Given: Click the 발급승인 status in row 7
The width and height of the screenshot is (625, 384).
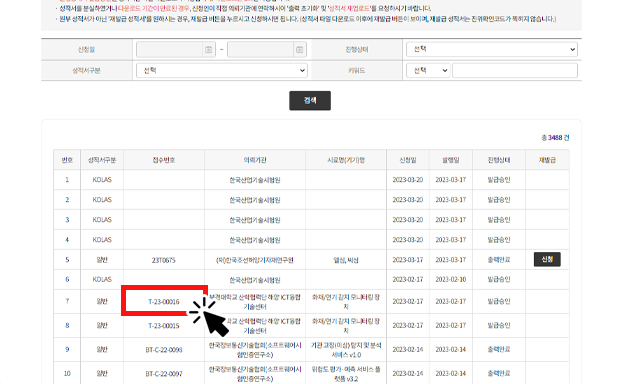Looking at the screenshot, I should pyautogui.click(x=499, y=301).
